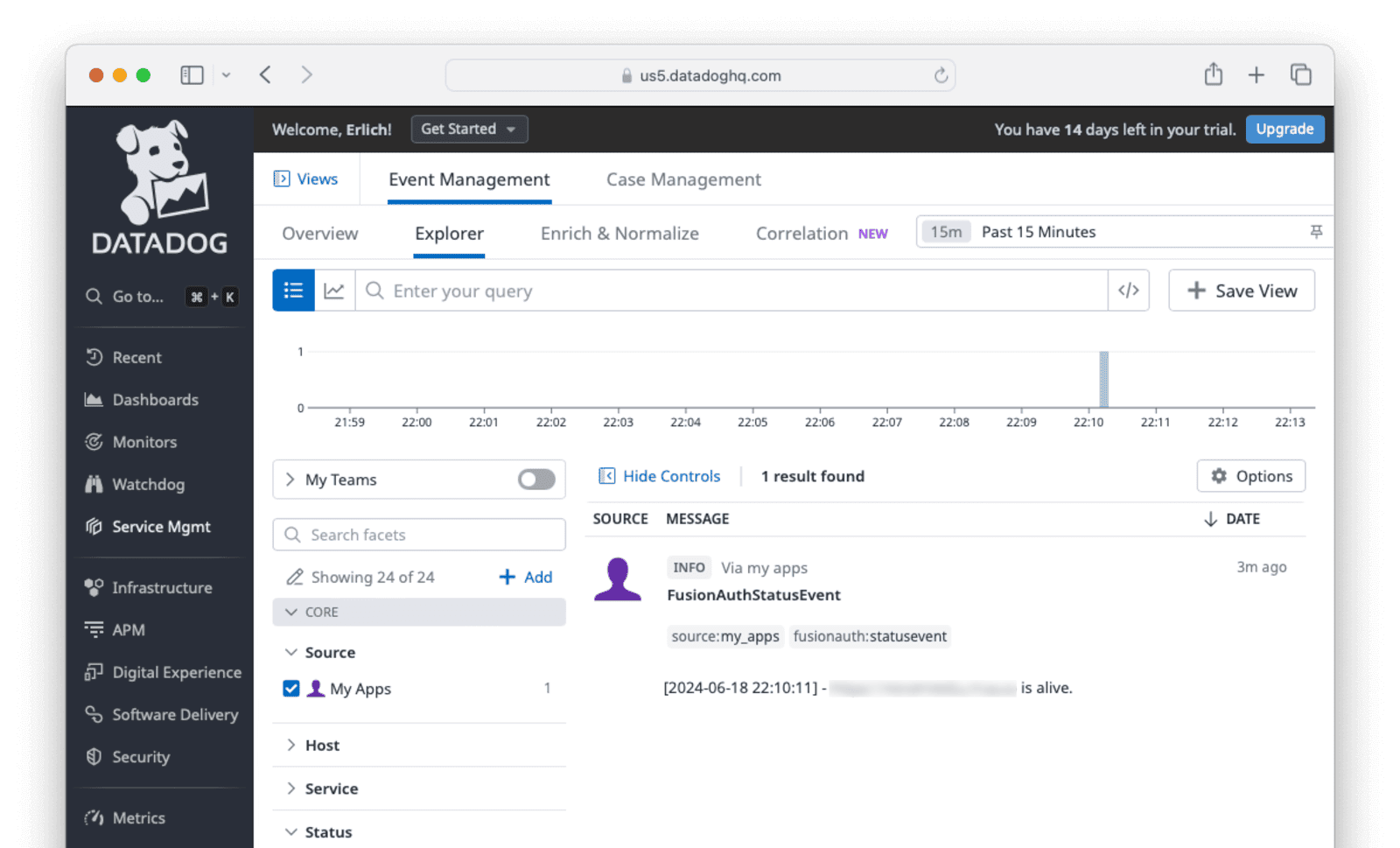Image resolution: width=1400 pixels, height=848 pixels.
Task: Open the Safari sidebar toggle icon
Action: tap(192, 75)
